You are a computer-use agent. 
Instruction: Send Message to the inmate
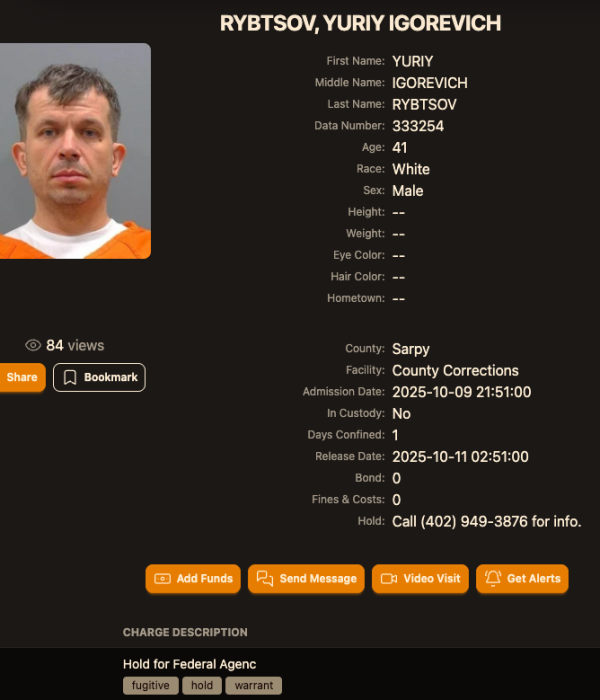[x=306, y=579]
